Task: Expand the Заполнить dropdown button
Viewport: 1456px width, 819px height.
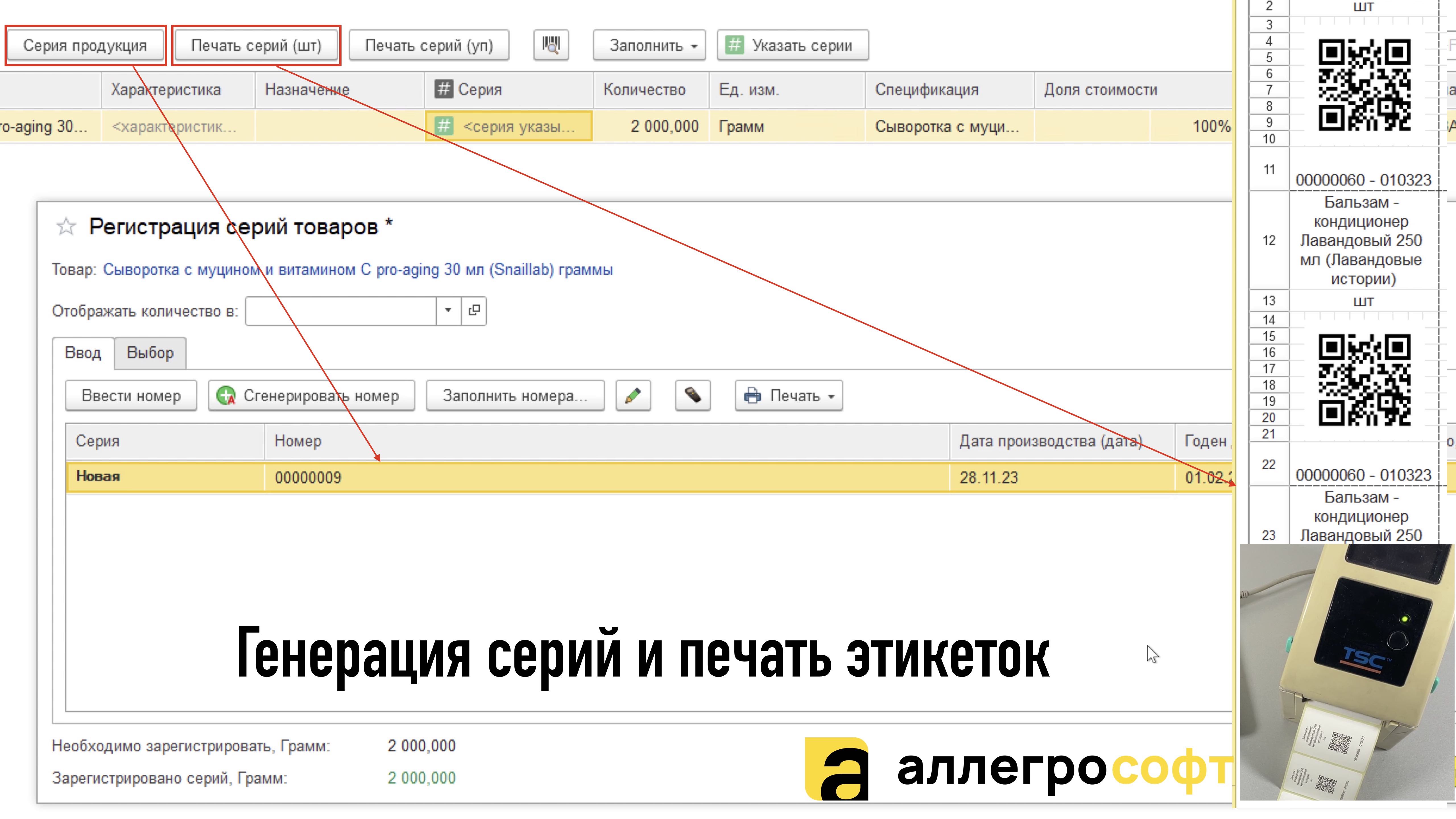Action: [x=650, y=45]
